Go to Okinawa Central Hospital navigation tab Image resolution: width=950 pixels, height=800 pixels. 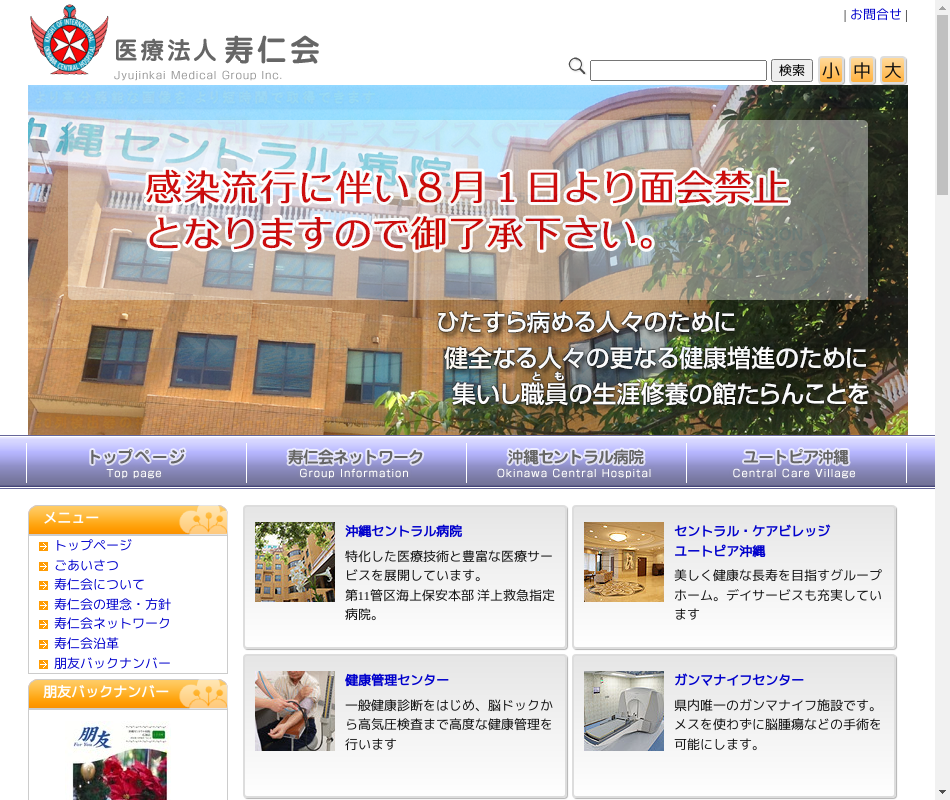point(576,463)
